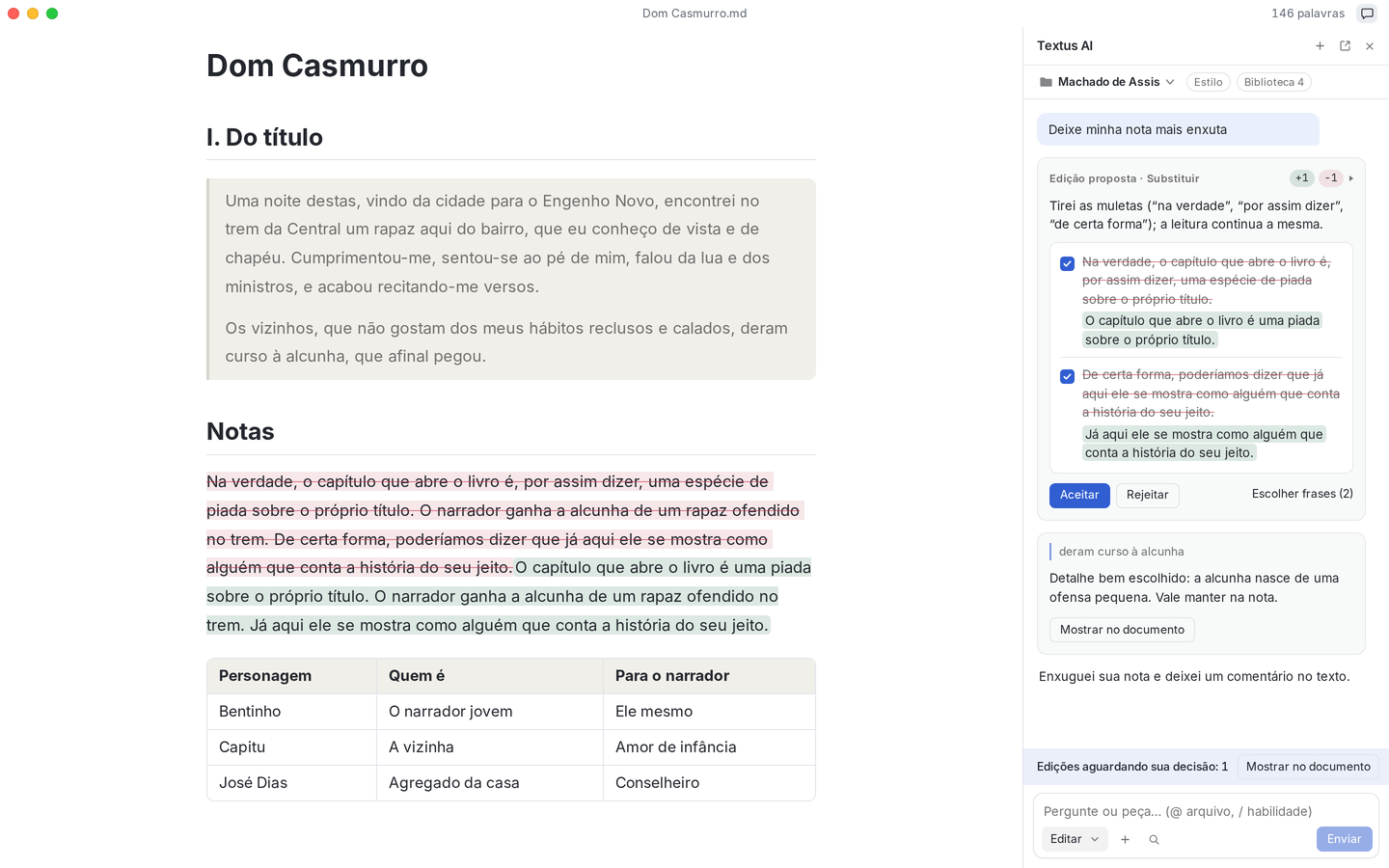Click the search icon in the composer
Viewport: 1389px width, 868px height.
[1154, 839]
